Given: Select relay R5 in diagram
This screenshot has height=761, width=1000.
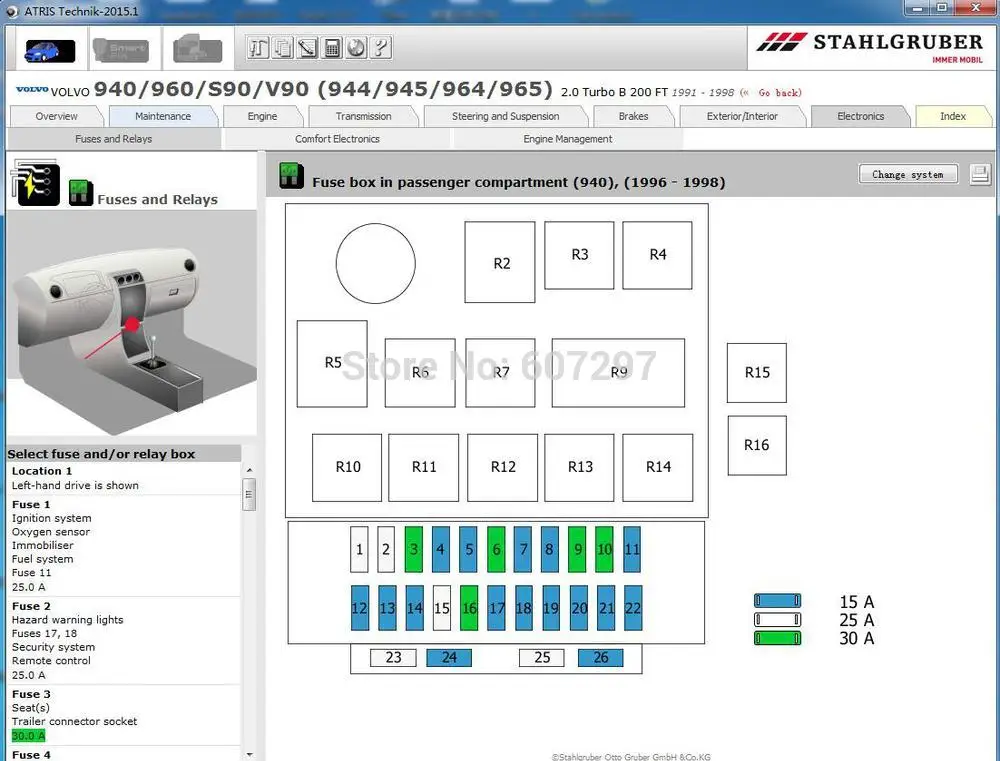Looking at the screenshot, I should tap(332, 364).
